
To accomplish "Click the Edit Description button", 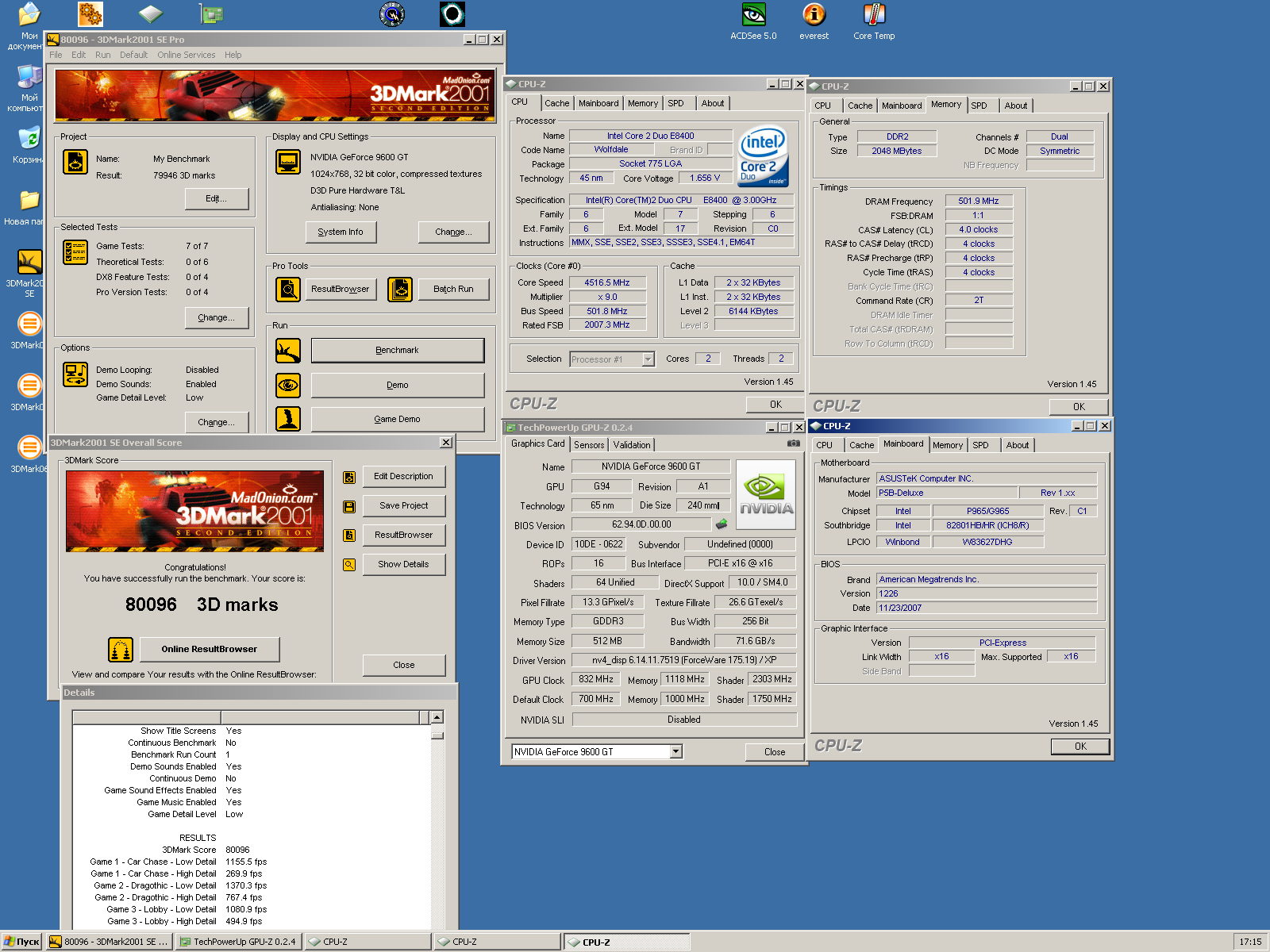I will coord(404,477).
